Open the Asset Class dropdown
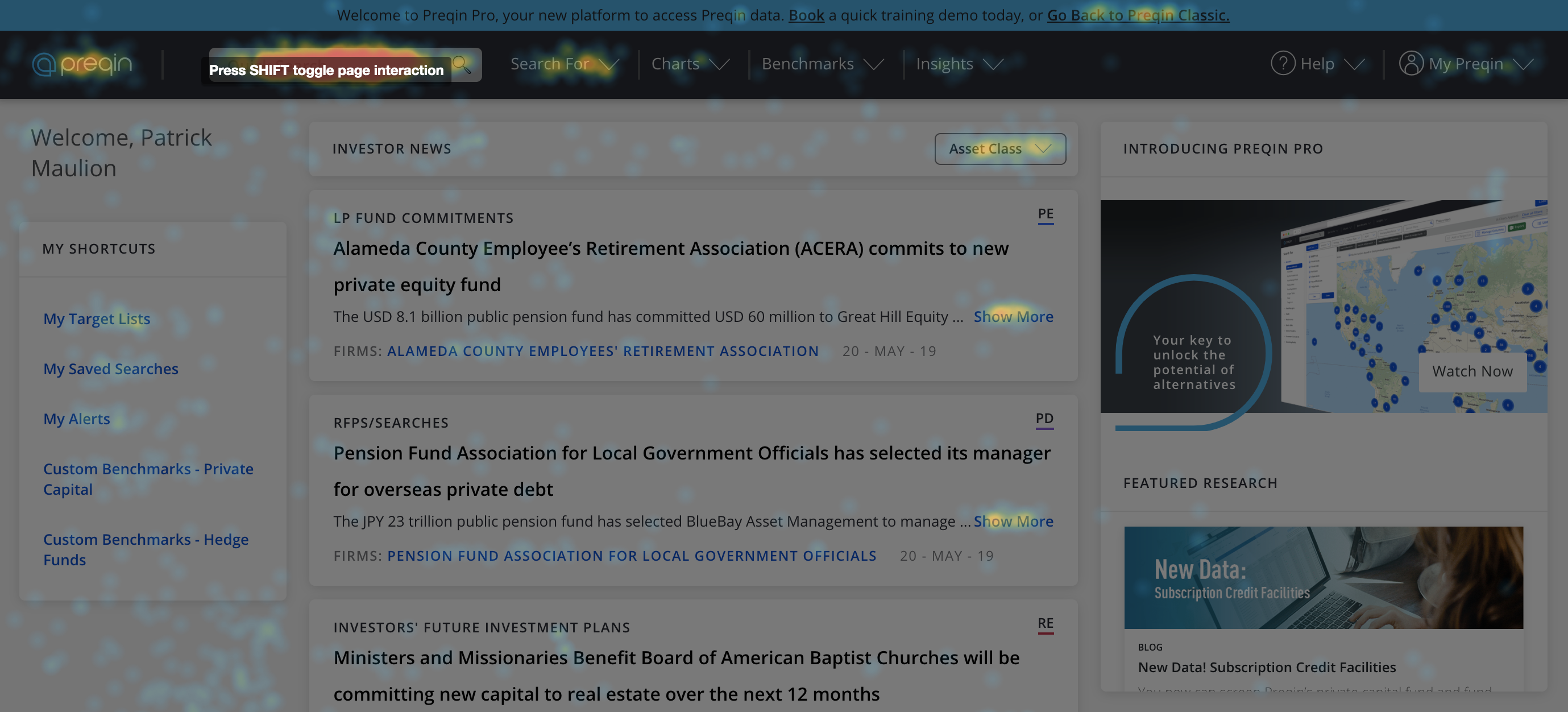Viewport: 1568px width, 712px height. pos(1000,148)
